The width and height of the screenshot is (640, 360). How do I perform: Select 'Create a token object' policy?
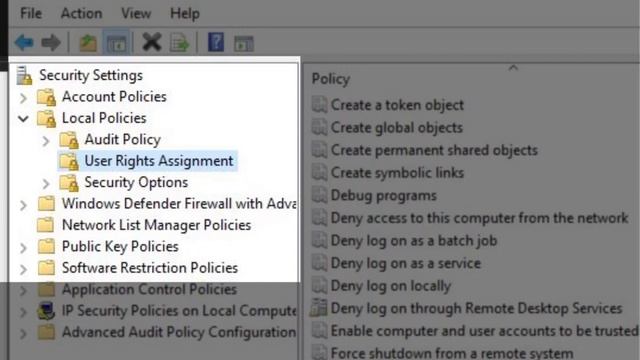pos(397,105)
